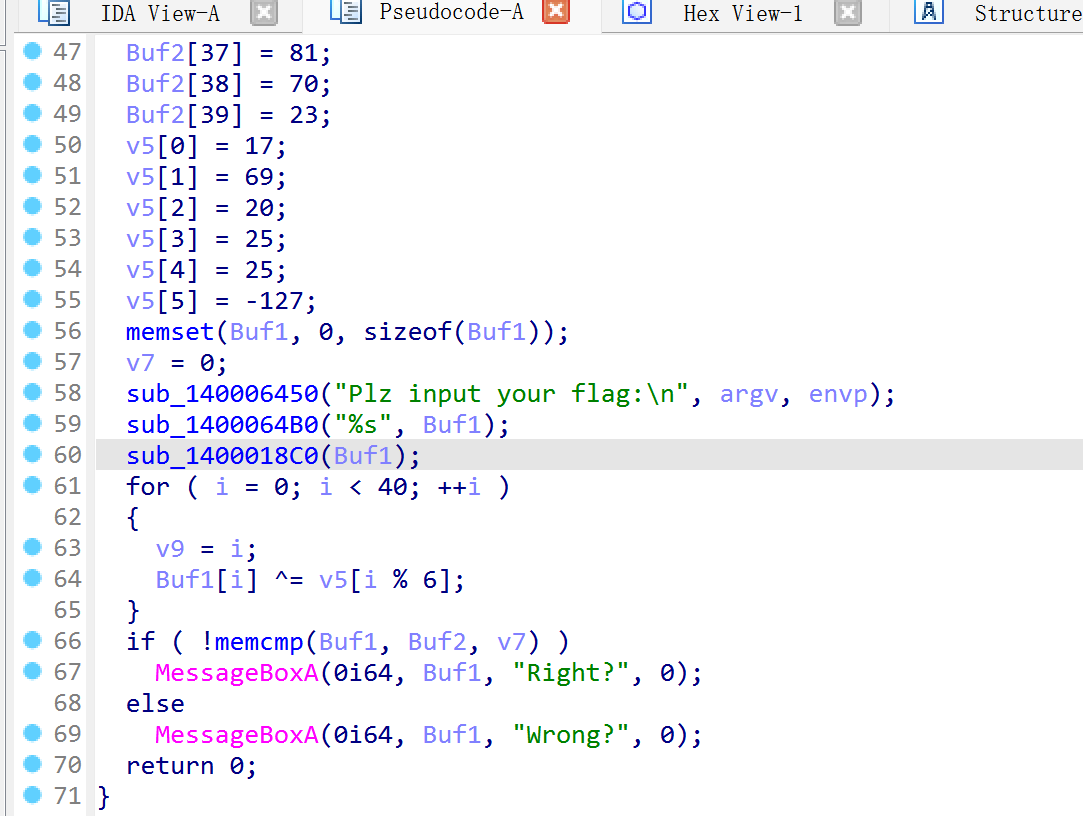
Task: Click MessageBoxA call with "Right?"
Action: tap(237, 673)
